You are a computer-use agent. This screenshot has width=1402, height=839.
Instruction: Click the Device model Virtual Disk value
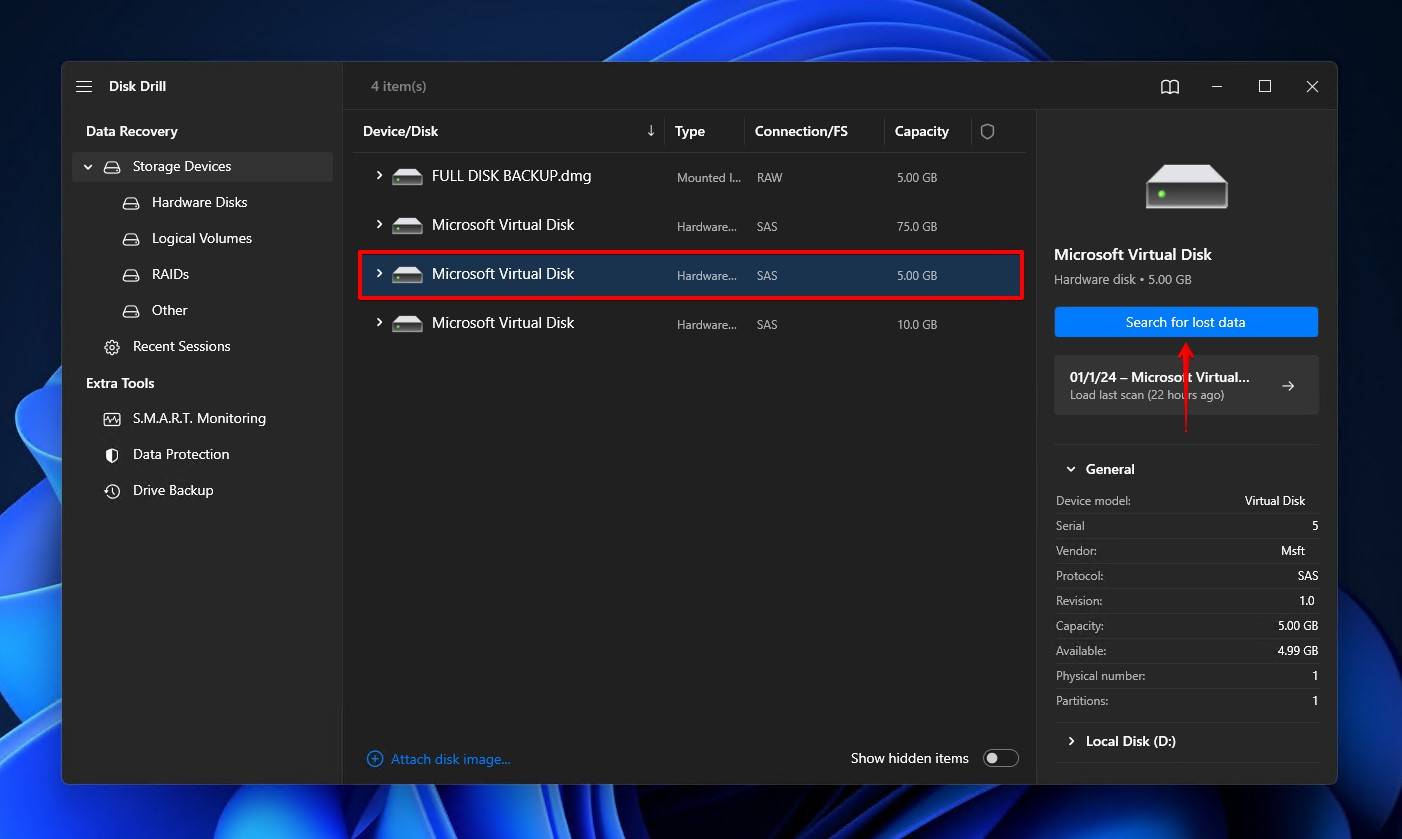tap(1275, 501)
